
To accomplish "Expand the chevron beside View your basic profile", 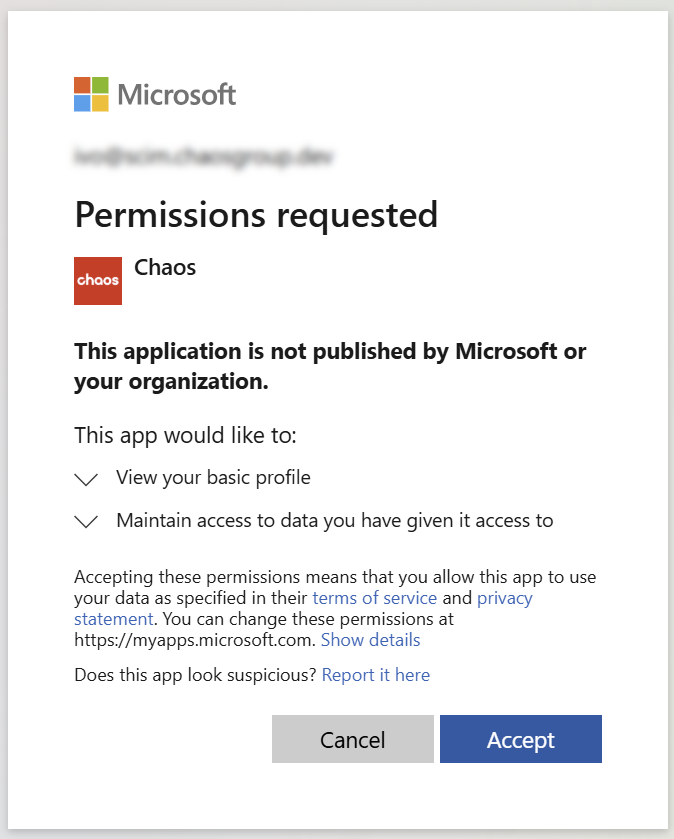I will coord(86,479).
